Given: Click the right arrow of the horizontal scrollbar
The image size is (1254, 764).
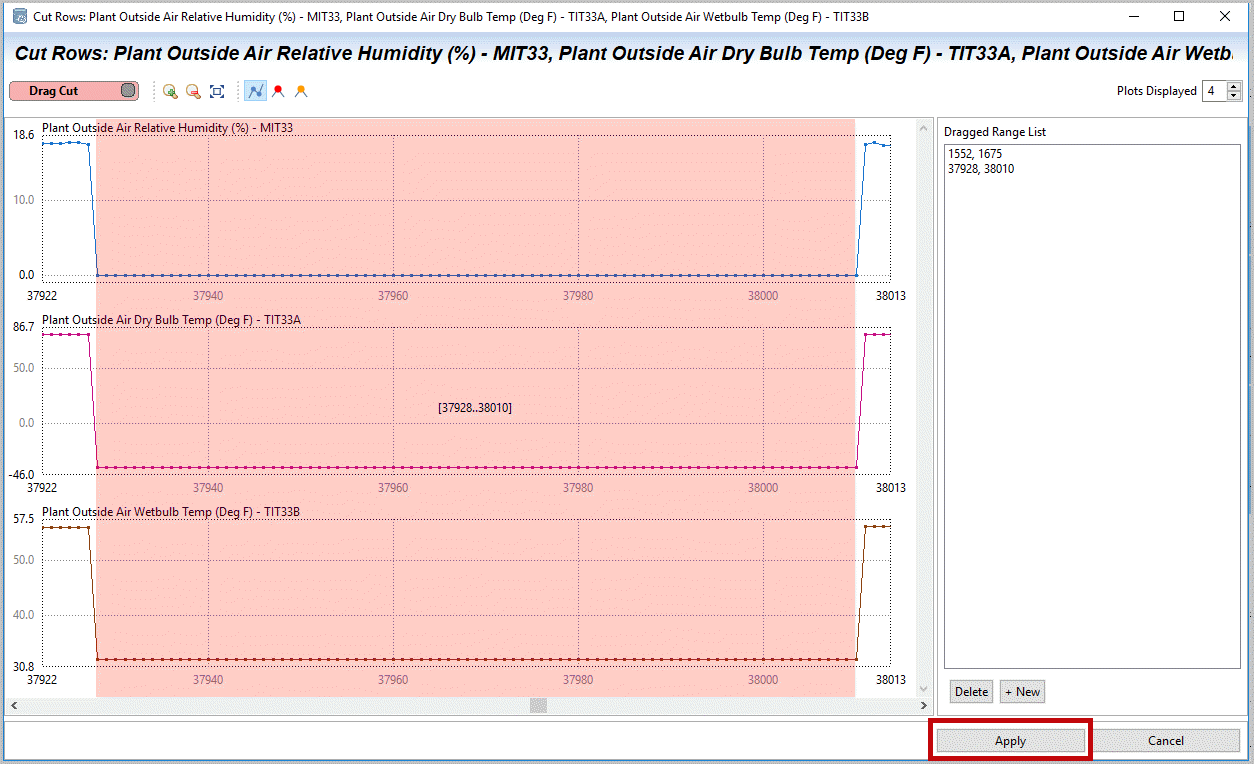Looking at the screenshot, I should (924, 706).
